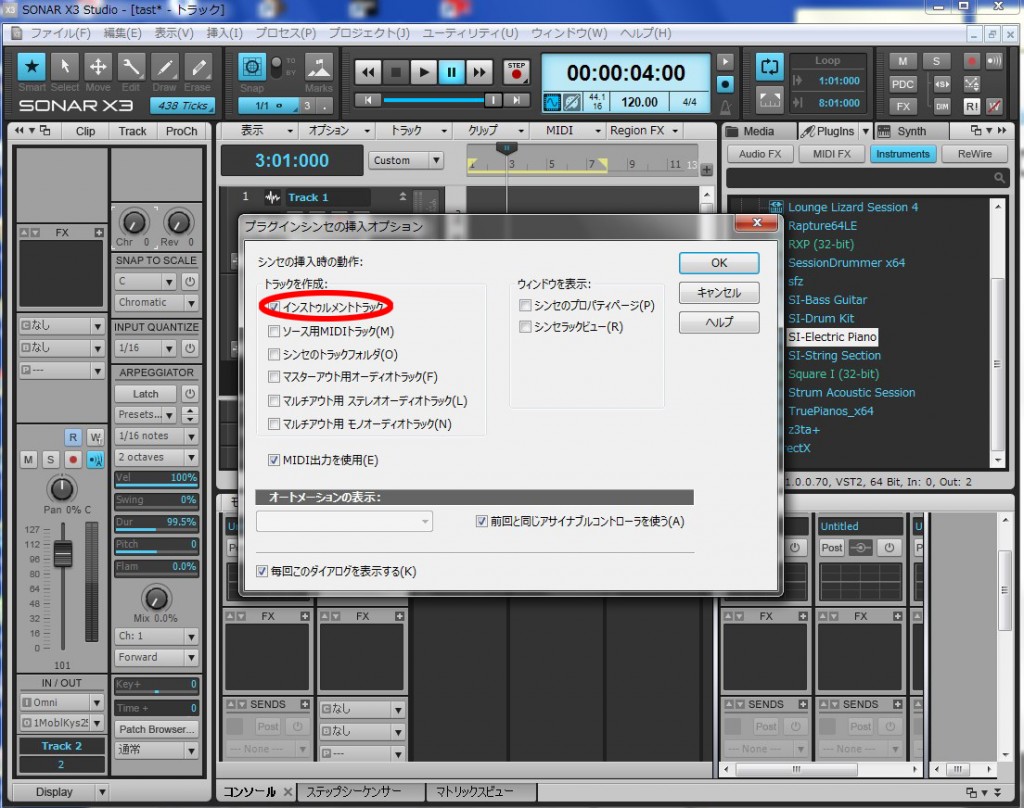1024x808 pixels.
Task: Mute the inspector track with M
Action: pyautogui.click(x=28, y=460)
